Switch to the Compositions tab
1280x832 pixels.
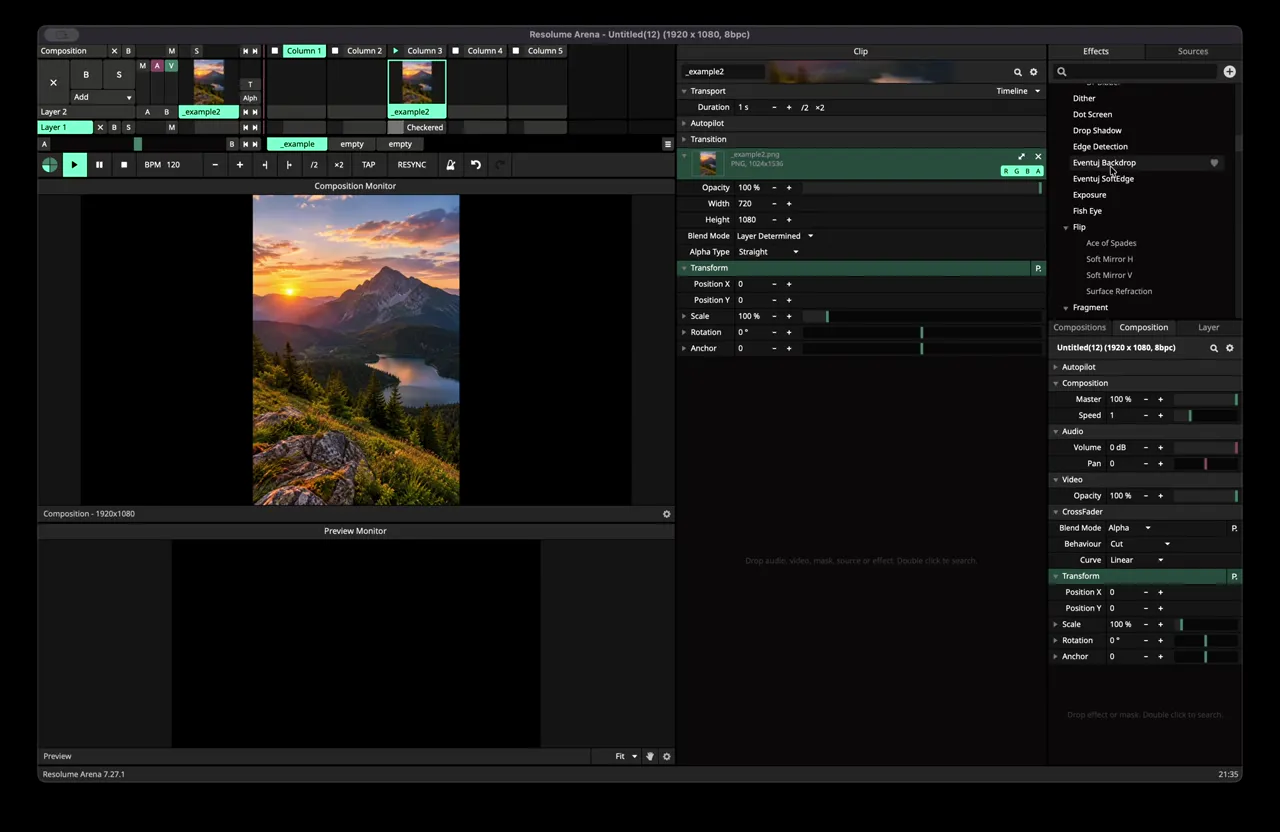click(1079, 327)
